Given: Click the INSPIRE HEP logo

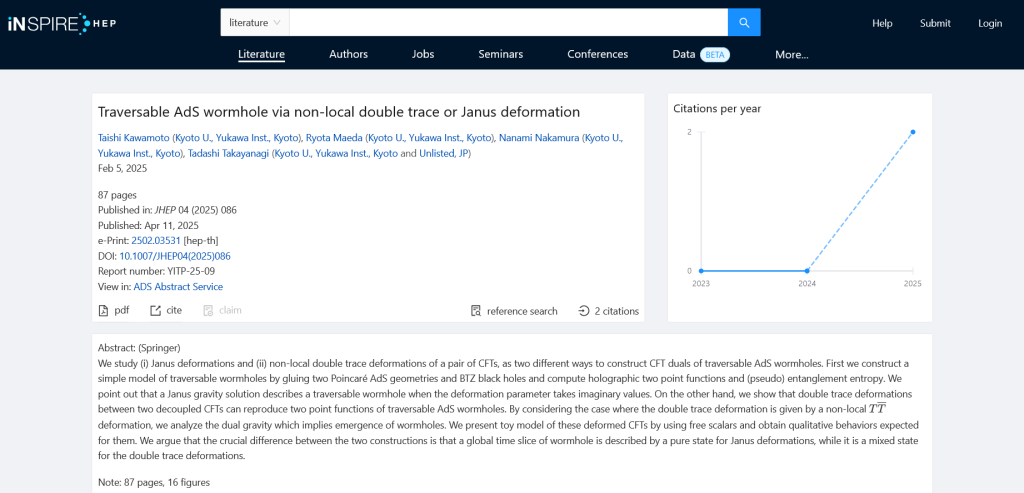Looking at the screenshot, I should [x=62, y=22].
